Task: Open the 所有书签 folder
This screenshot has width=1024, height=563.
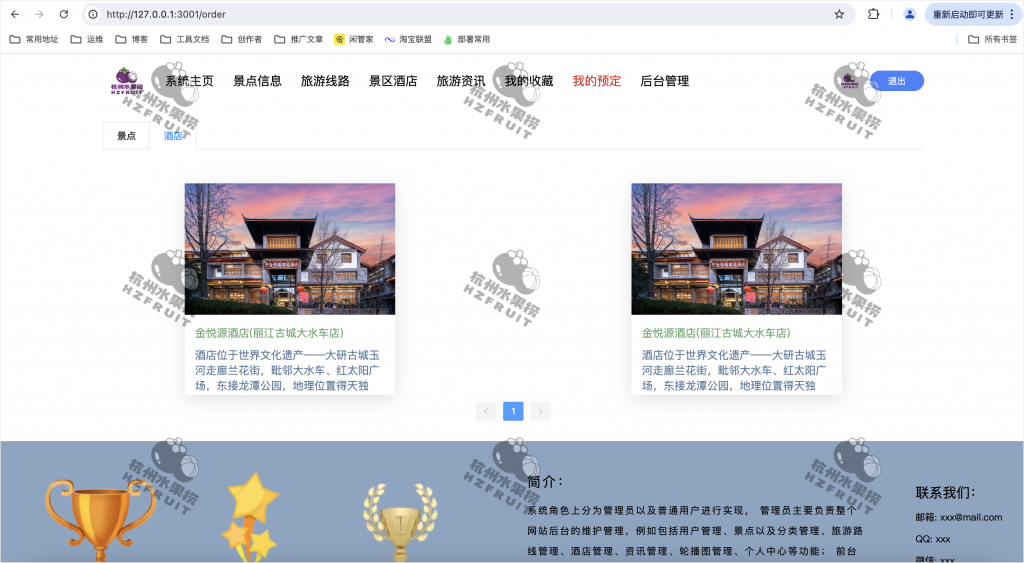Action: tap(993, 39)
